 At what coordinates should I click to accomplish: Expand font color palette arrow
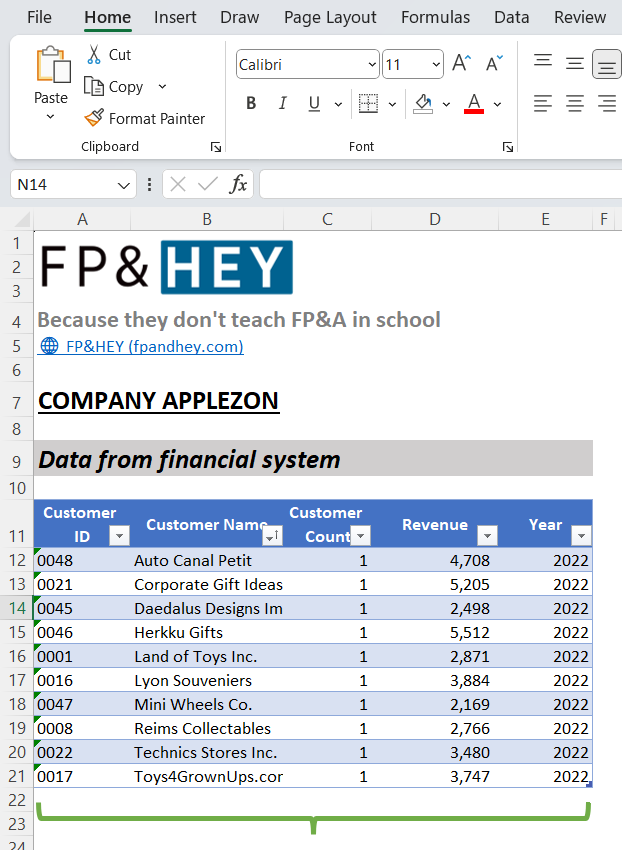click(497, 104)
